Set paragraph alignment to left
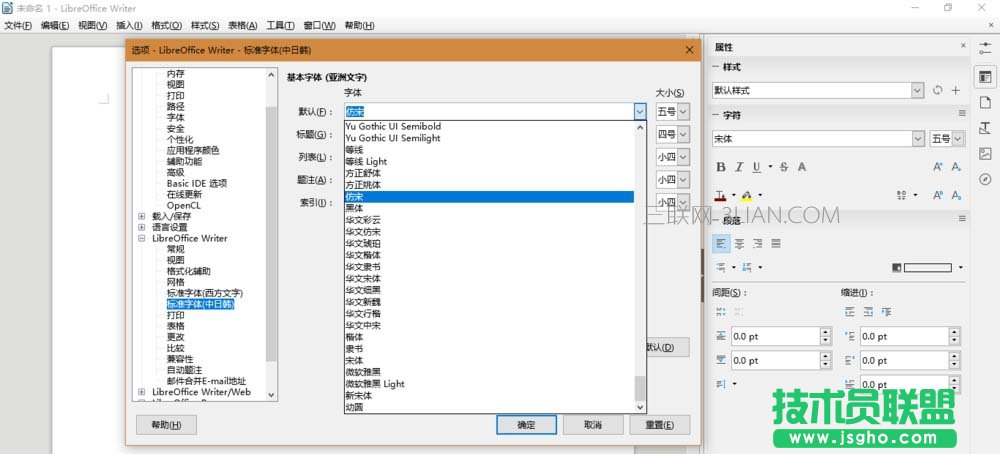The image size is (1000, 454). click(x=721, y=243)
